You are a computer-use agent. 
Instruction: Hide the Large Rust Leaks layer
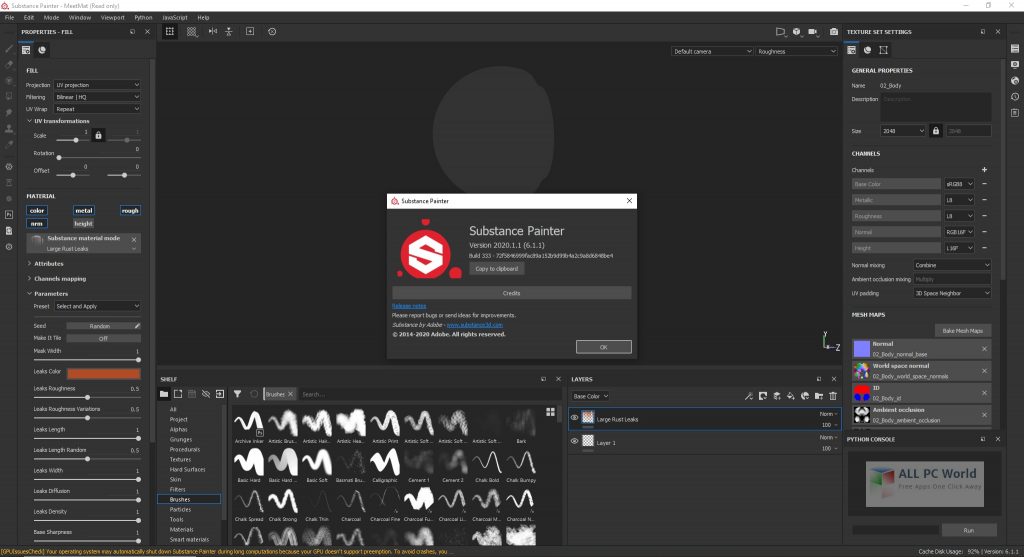pyautogui.click(x=575, y=418)
